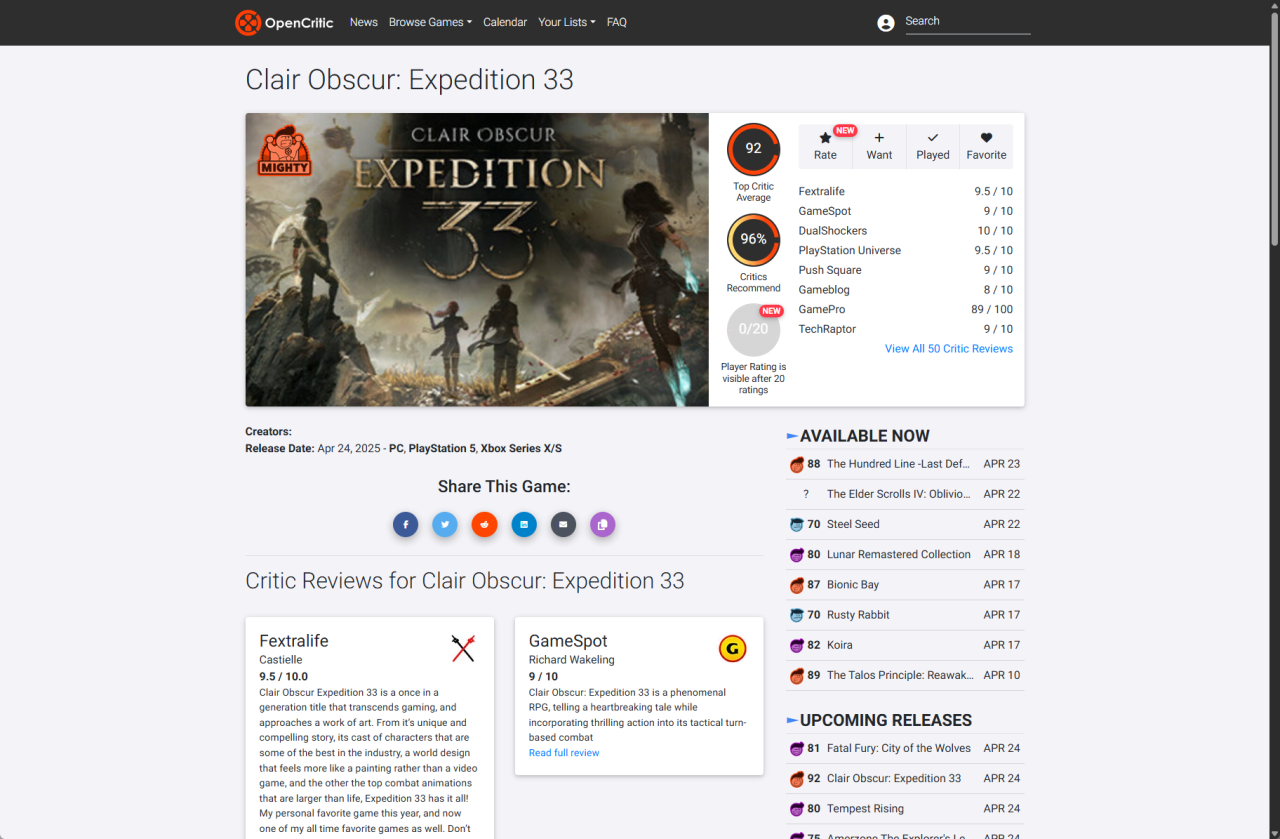This screenshot has width=1280, height=839.
Task: Click the Fextralife review card title
Action: (294, 641)
